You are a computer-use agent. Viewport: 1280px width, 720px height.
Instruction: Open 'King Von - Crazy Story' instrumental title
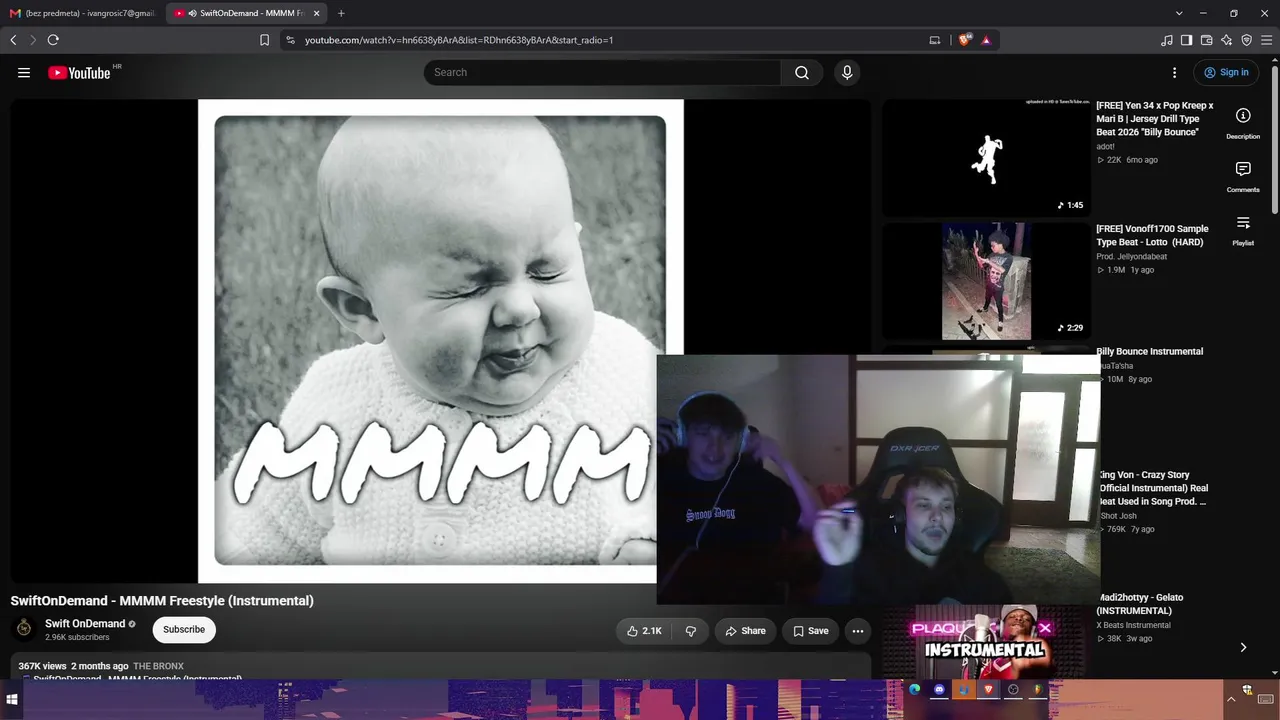pyautogui.click(x=1152, y=488)
